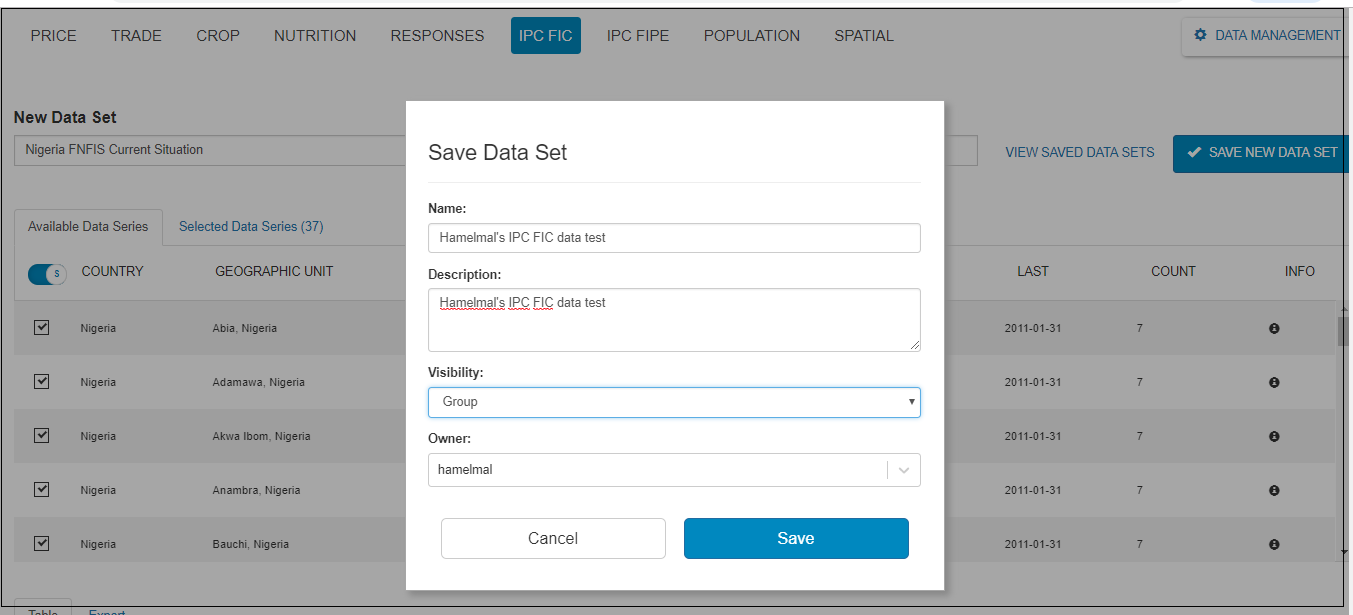Click info icon in Adamawa, Nigeria row
The height and width of the screenshot is (615, 1353).
(x=1274, y=382)
